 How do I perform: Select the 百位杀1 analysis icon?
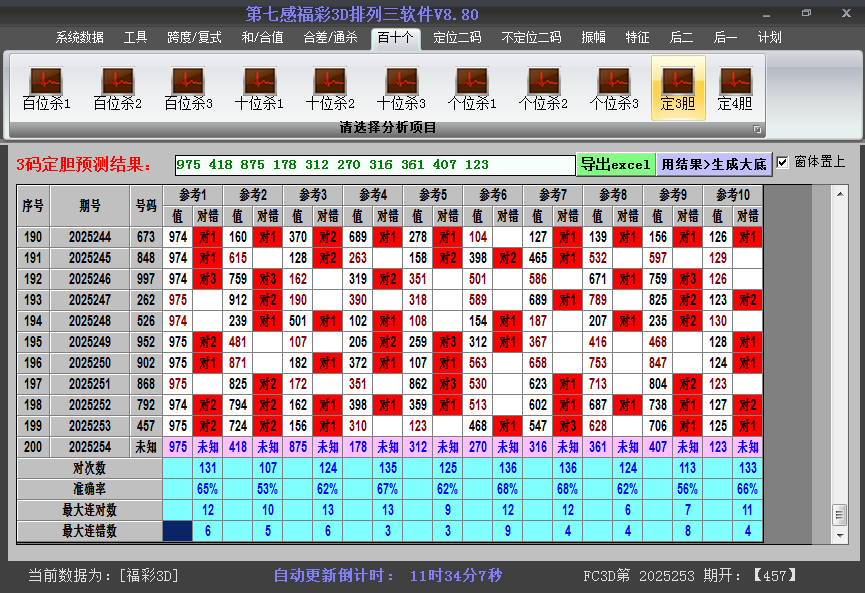tap(46, 88)
